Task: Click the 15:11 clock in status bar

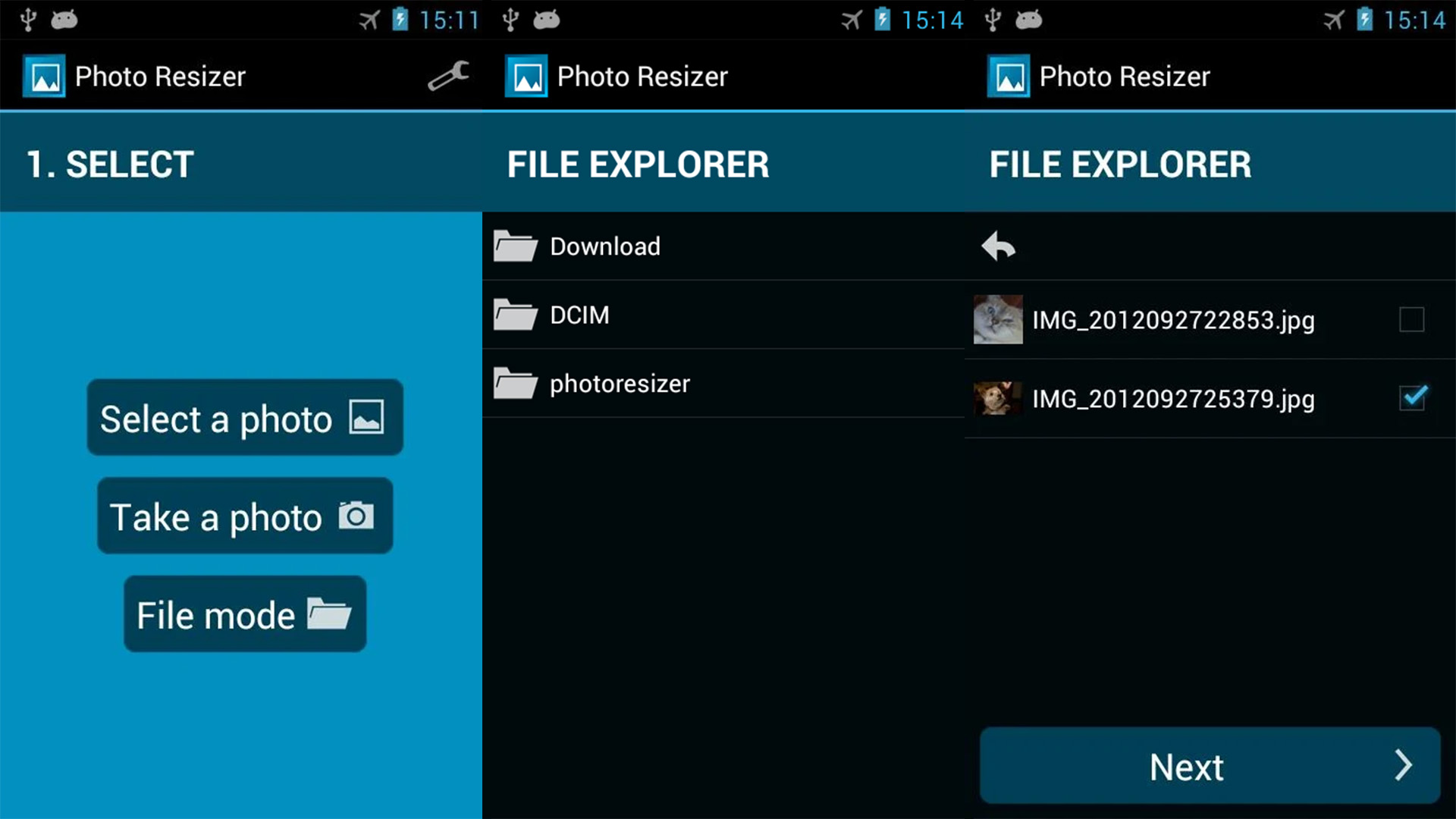Action: [449, 20]
